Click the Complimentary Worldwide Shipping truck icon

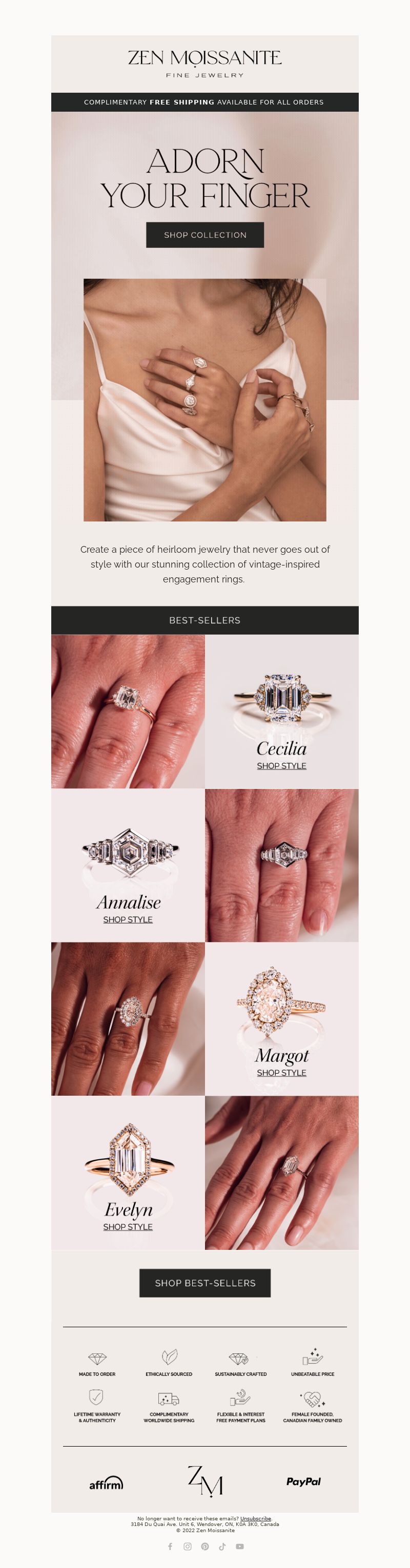169,1398
